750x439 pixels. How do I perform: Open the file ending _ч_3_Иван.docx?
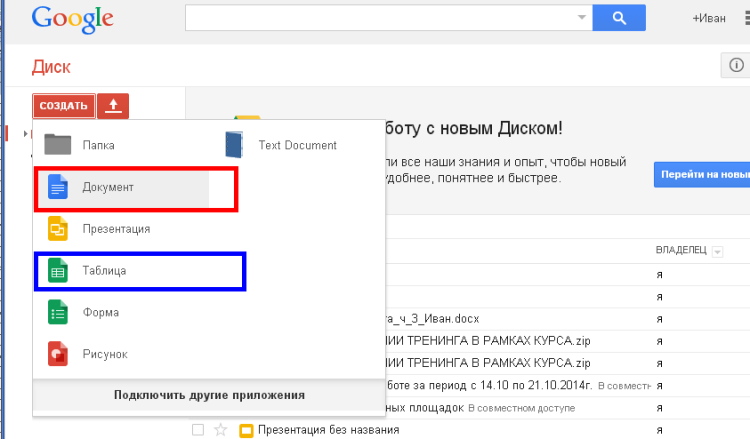pos(432,319)
